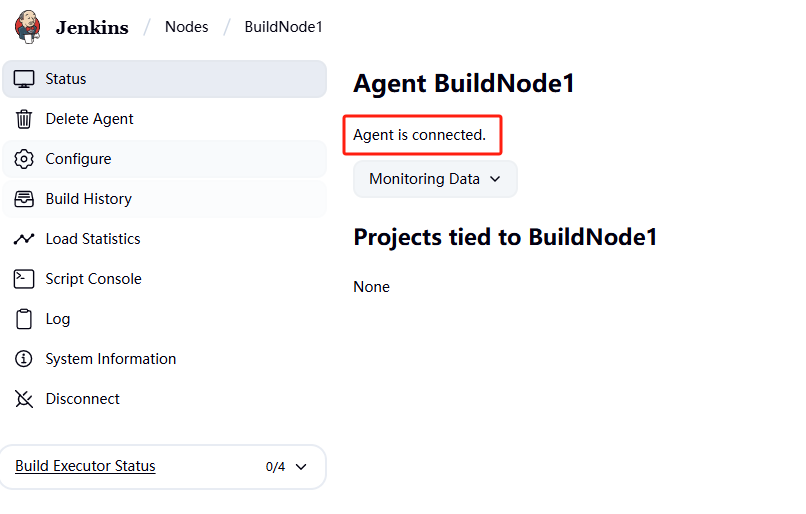
Task: Click the Load Statistics graph icon
Action: [x=25, y=239]
